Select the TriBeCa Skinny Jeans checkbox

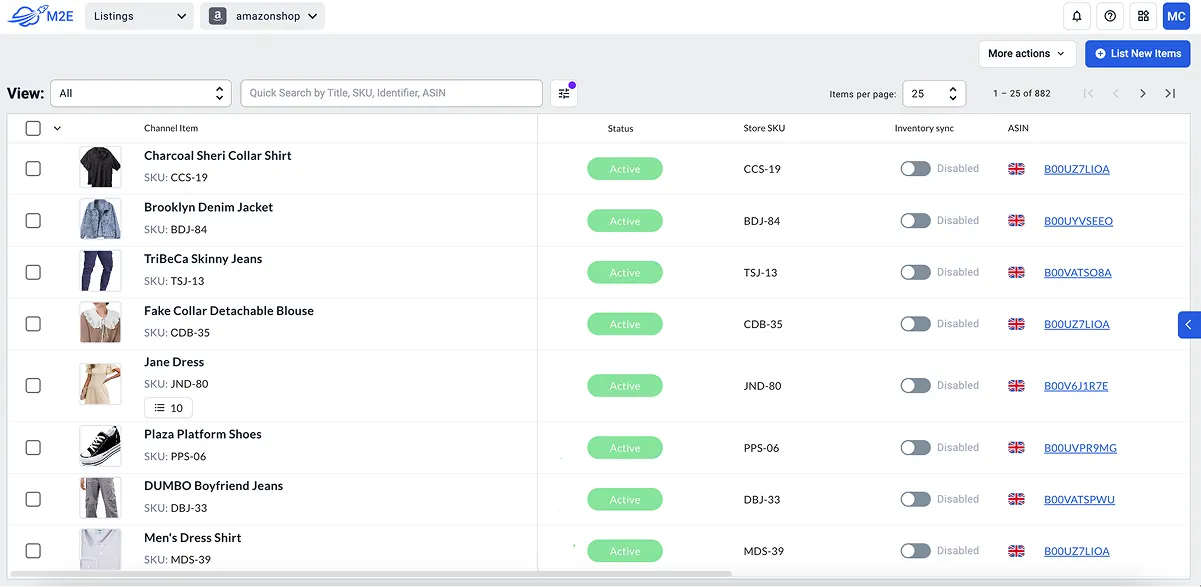[x=33, y=271]
